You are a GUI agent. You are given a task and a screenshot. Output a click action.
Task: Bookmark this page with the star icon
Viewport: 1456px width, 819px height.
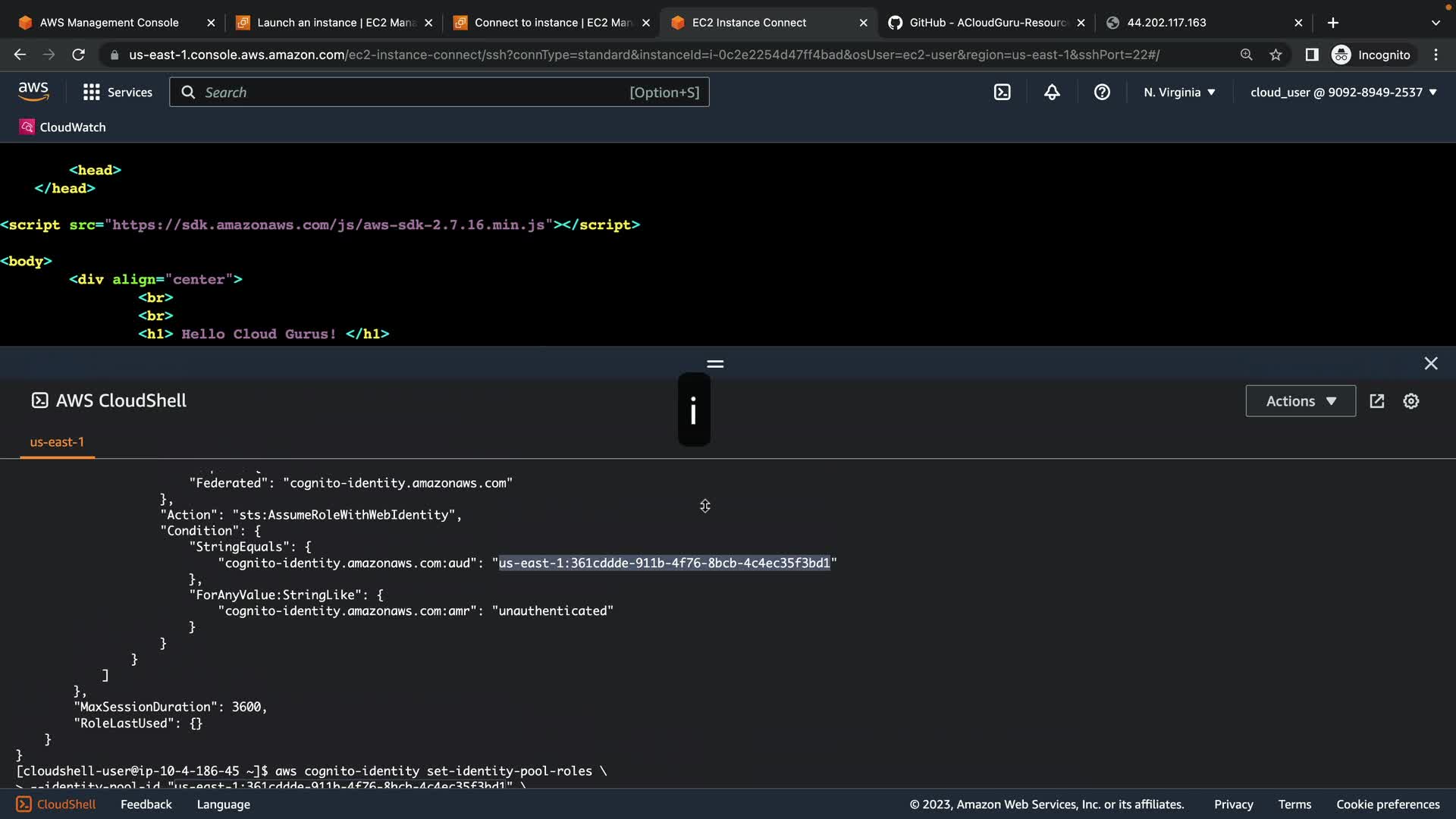(x=1276, y=55)
